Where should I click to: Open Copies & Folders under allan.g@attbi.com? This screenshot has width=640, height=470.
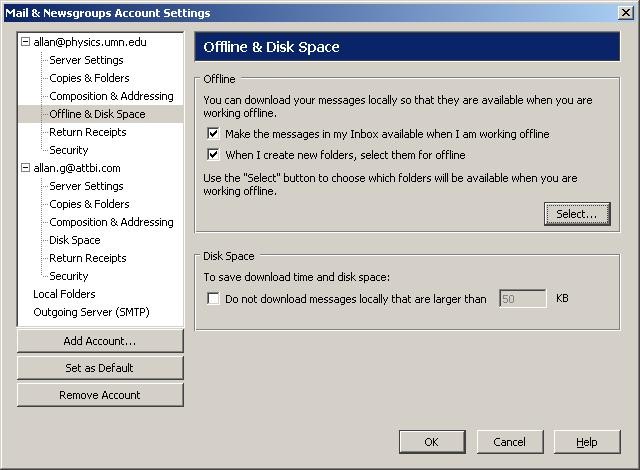pos(89,204)
